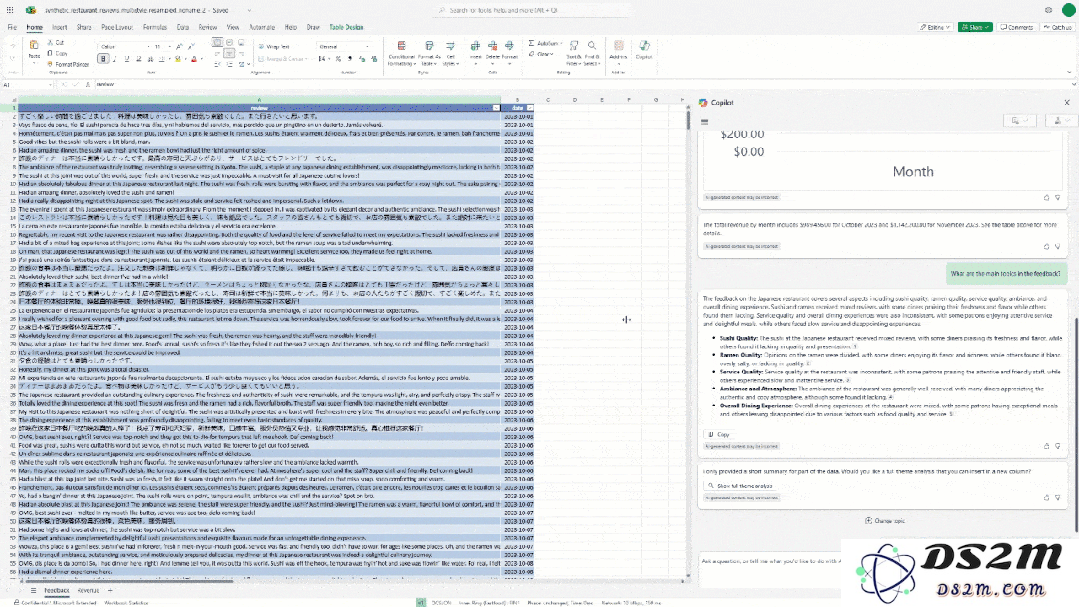Open the File menu

point(12,28)
